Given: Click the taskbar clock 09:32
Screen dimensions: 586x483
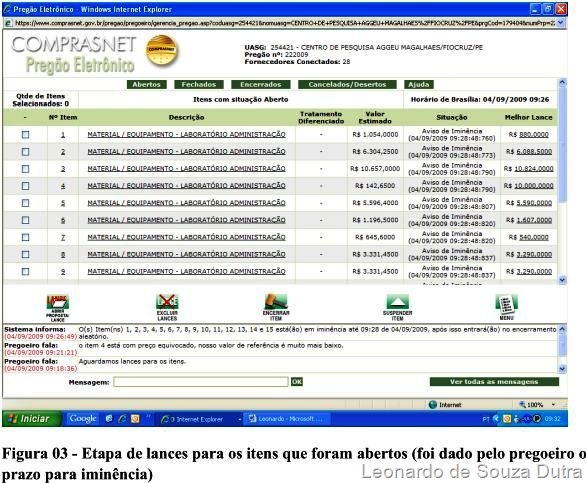Looking at the screenshot, I should [552, 419].
